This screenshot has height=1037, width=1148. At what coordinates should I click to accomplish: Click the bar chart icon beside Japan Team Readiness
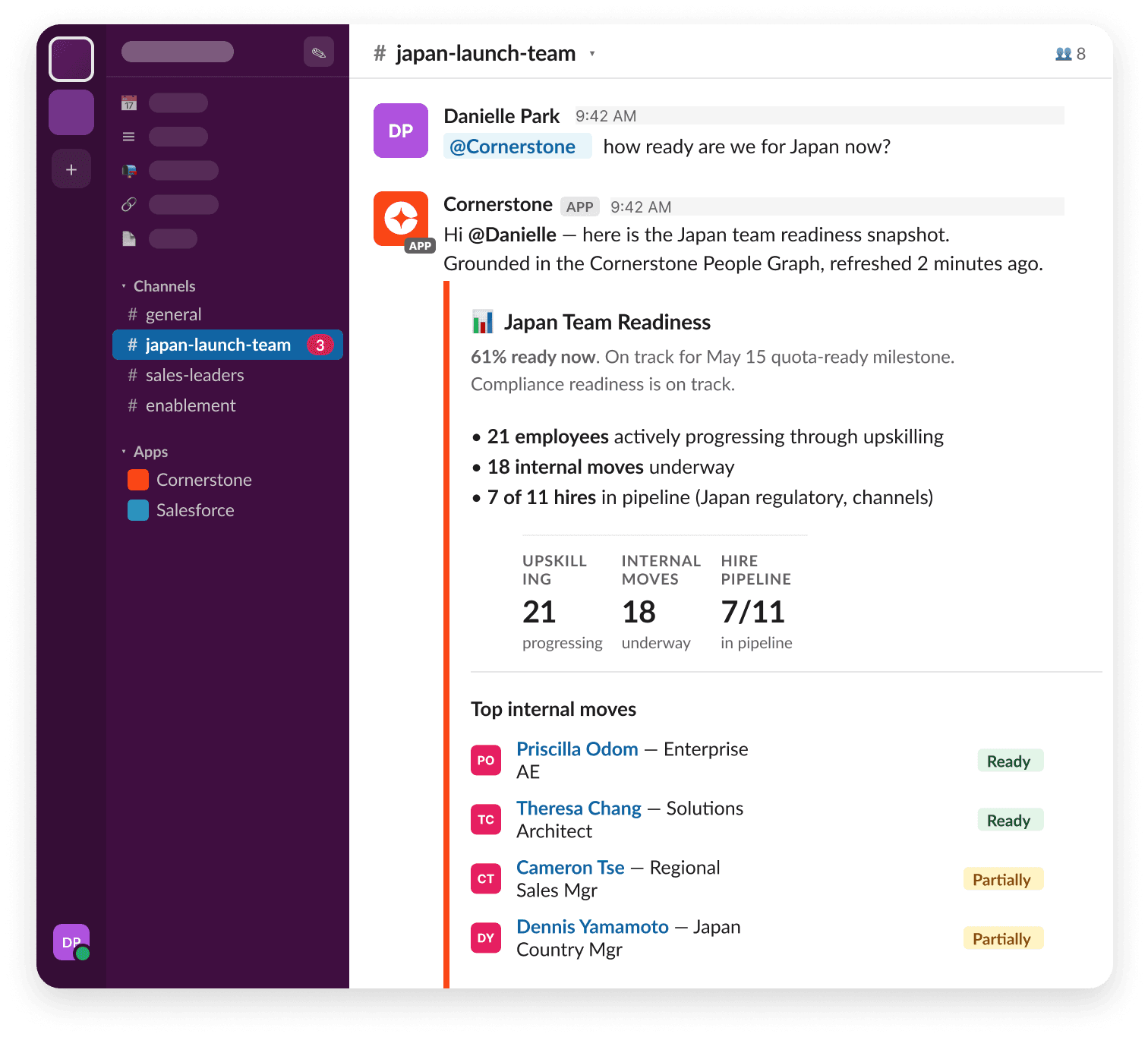[483, 322]
